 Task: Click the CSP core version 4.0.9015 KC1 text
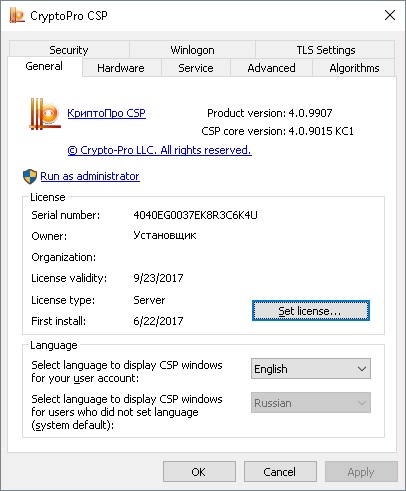(277, 131)
